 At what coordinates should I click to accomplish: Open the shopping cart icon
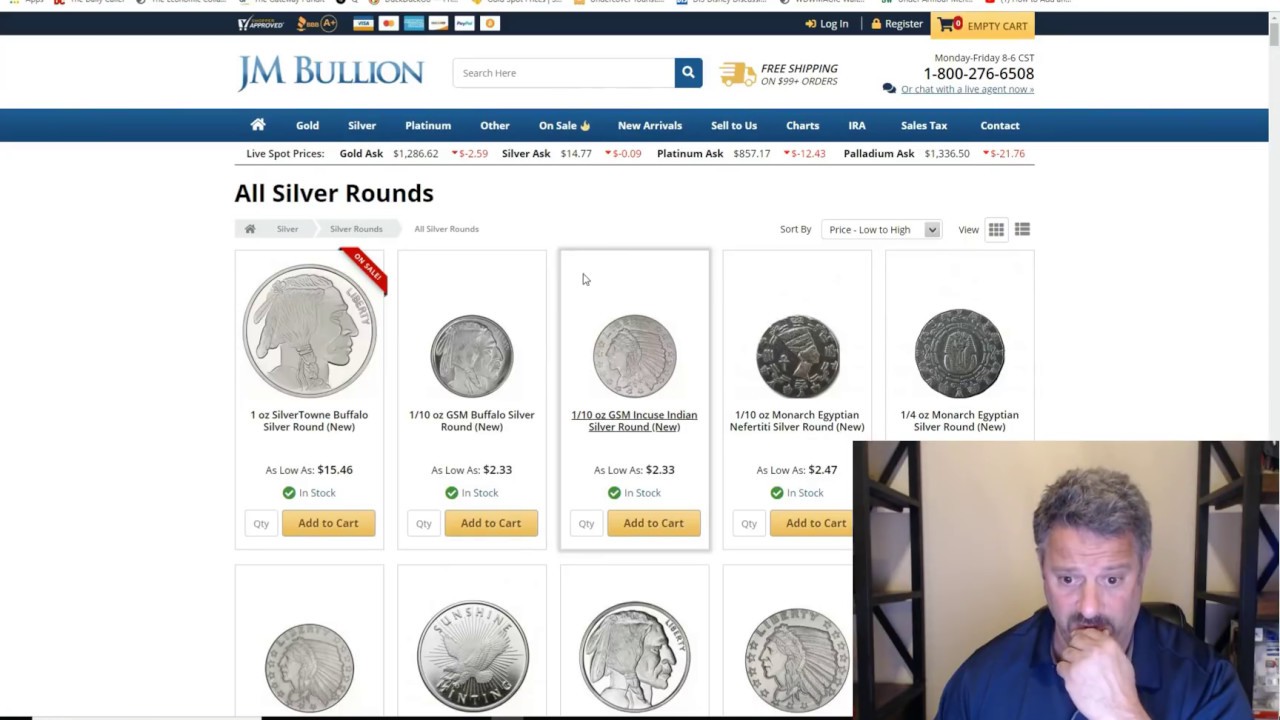pos(946,24)
